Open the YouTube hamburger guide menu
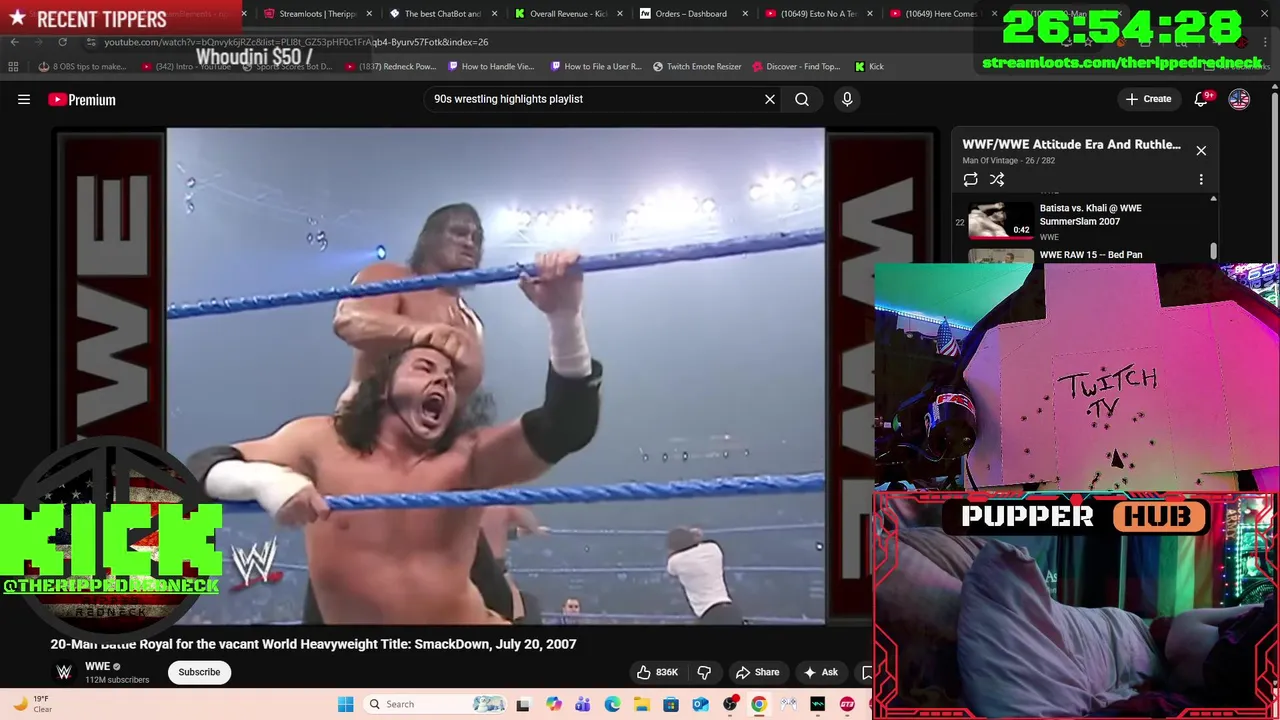 pos(24,99)
